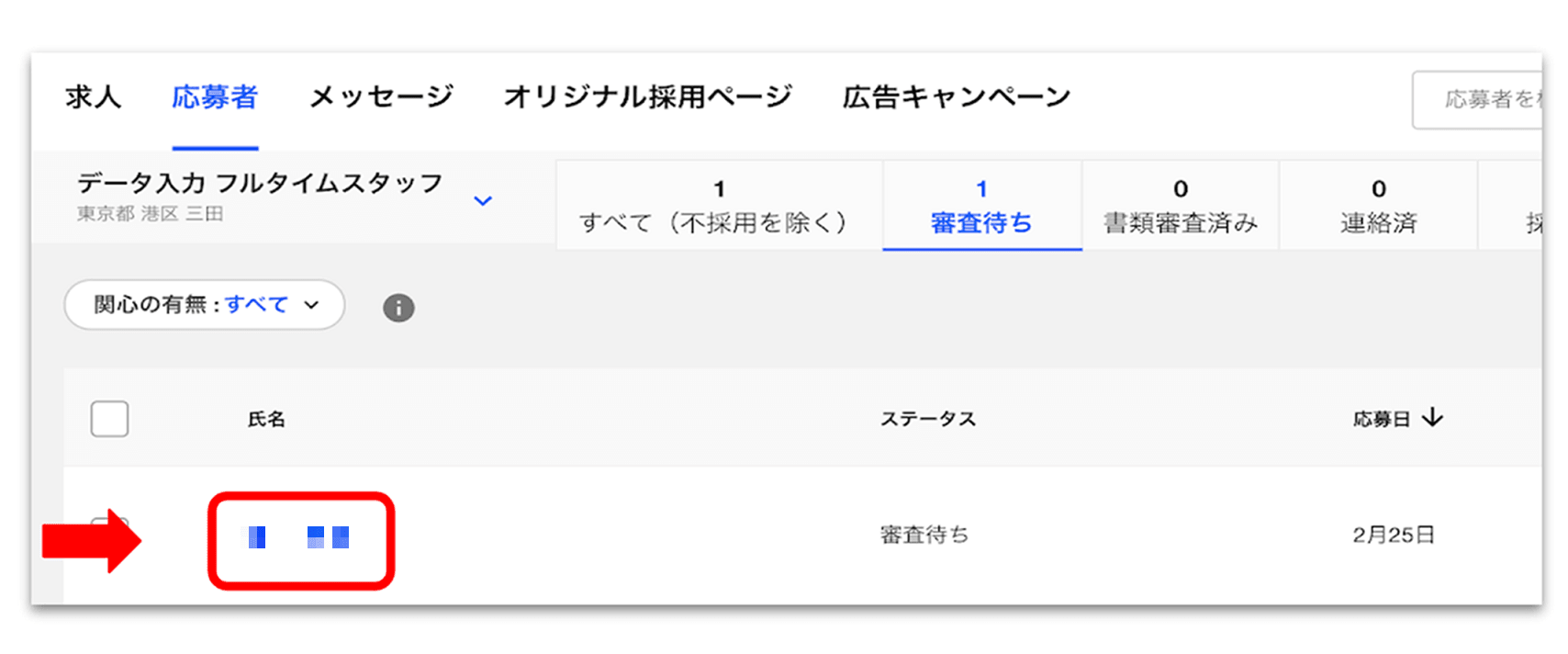The width and height of the screenshot is (1568, 654).
Task: View the 書類審査済み status tab
Action: pyautogui.click(x=1181, y=206)
